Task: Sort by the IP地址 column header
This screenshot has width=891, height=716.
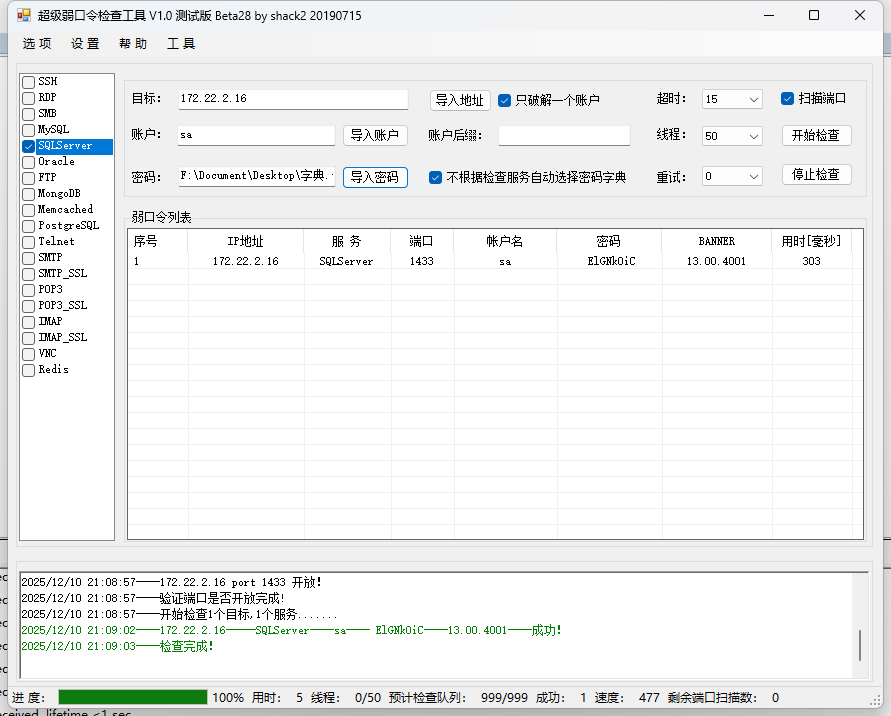Action: (245, 242)
